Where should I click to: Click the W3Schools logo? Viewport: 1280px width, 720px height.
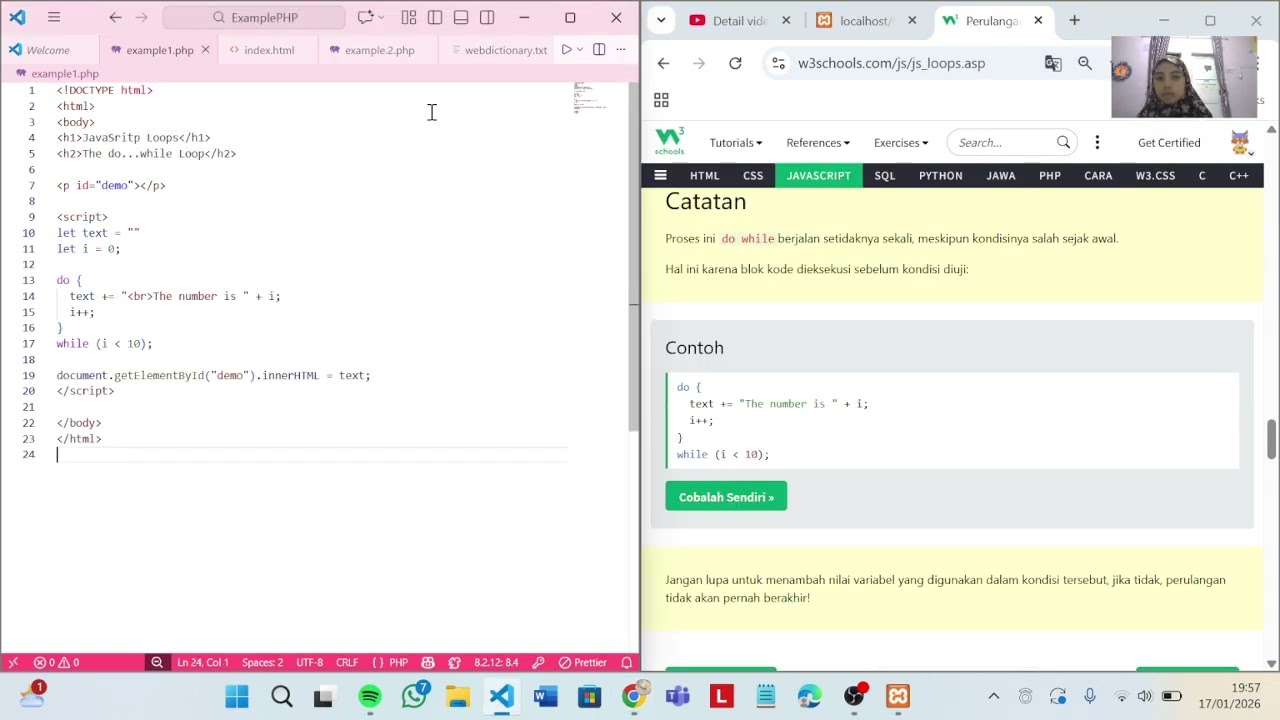[670, 142]
